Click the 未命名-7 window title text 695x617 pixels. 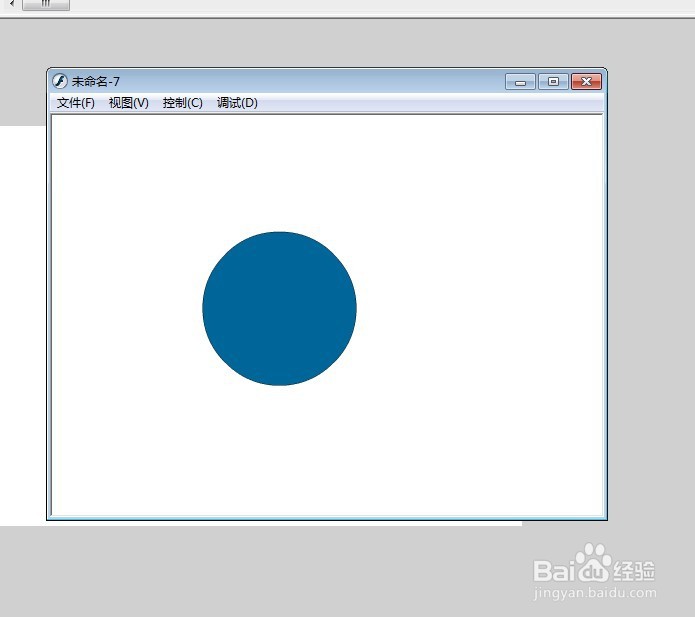coord(96,82)
